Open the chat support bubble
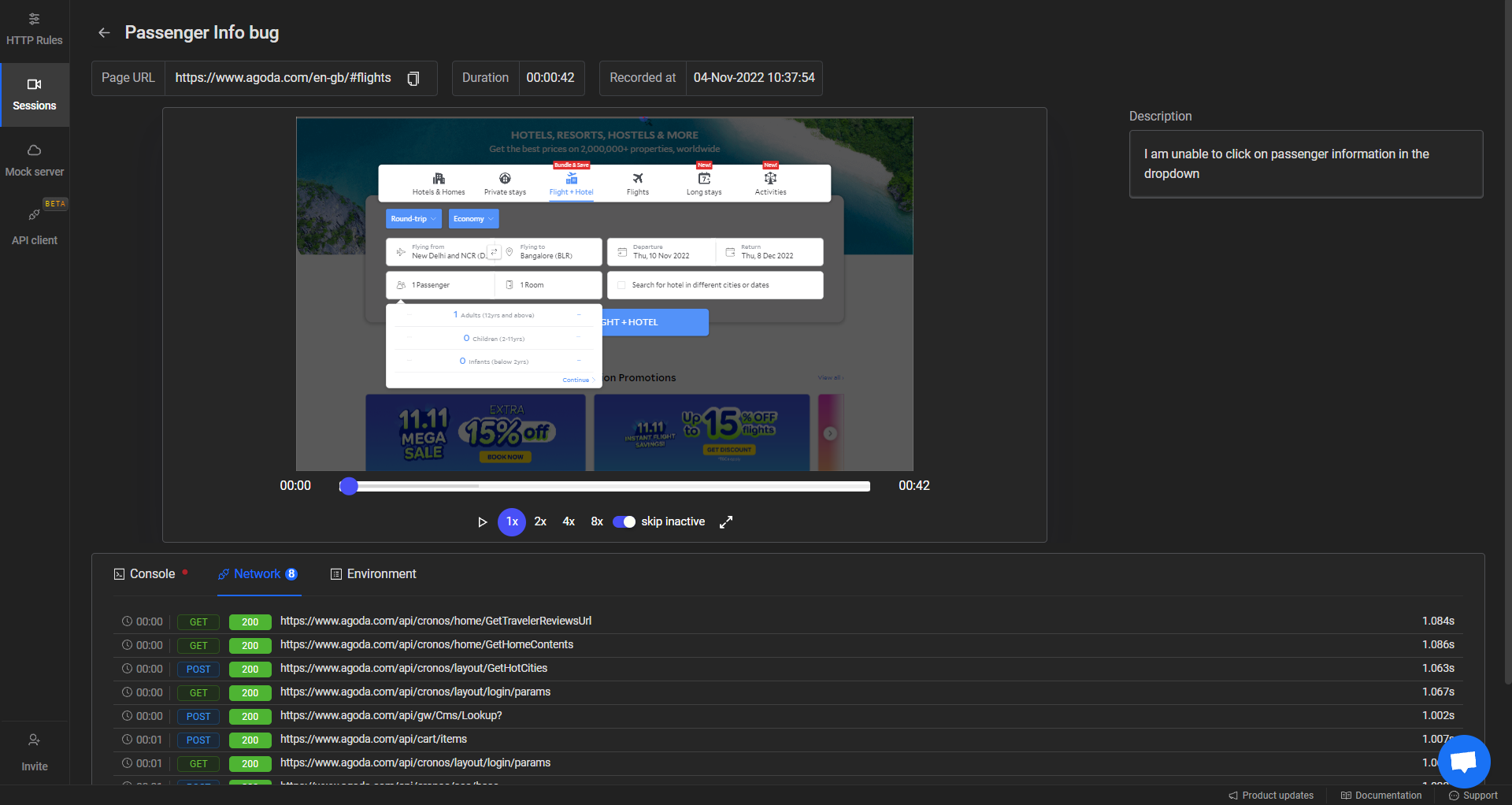The width and height of the screenshot is (1512, 805). coord(1464,762)
